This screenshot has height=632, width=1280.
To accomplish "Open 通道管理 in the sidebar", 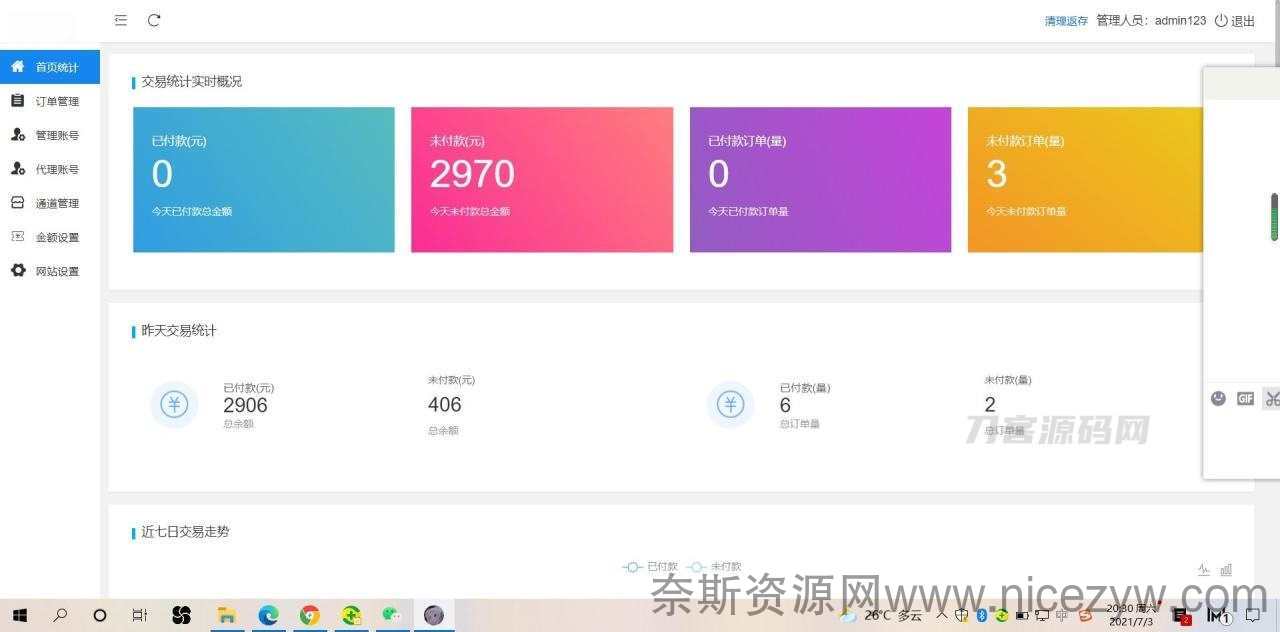I will [50, 203].
